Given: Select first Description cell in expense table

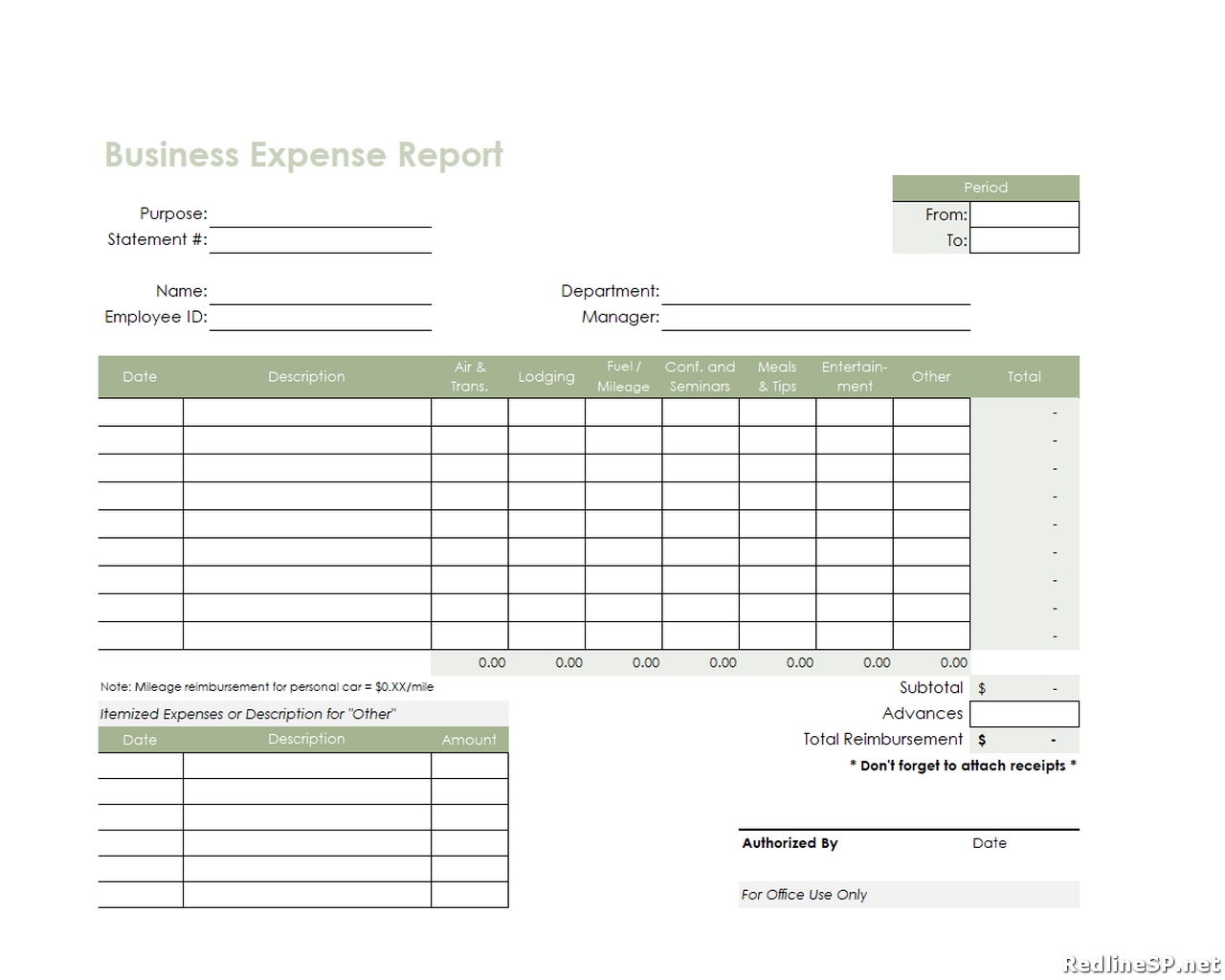Looking at the screenshot, I should click(307, 412).
